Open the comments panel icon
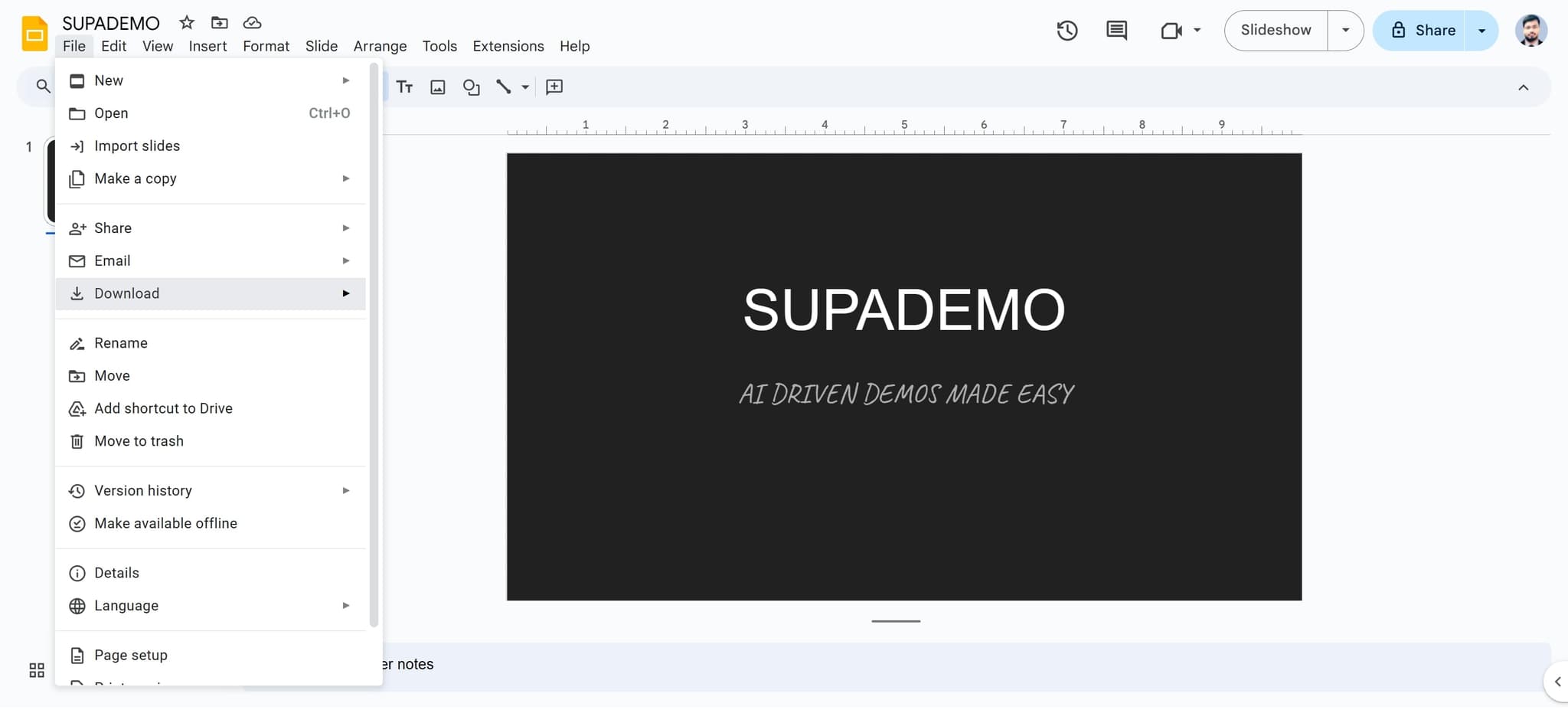 (x=1116, y=31)
